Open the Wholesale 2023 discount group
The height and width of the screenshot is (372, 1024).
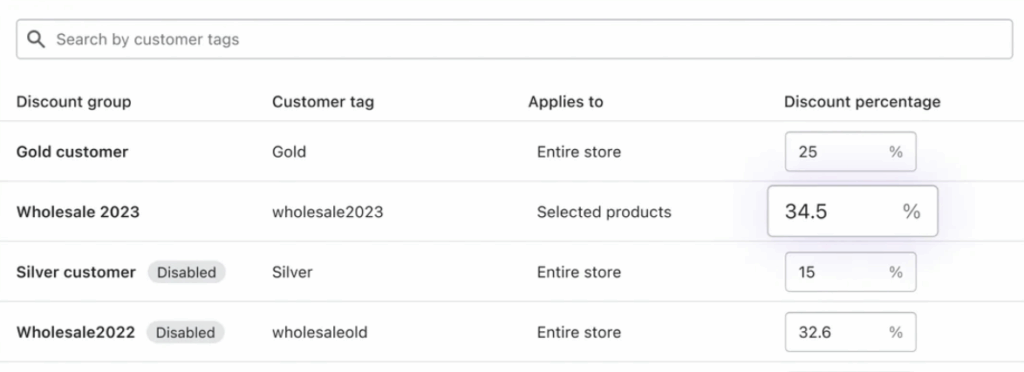(x=78, y=212)
